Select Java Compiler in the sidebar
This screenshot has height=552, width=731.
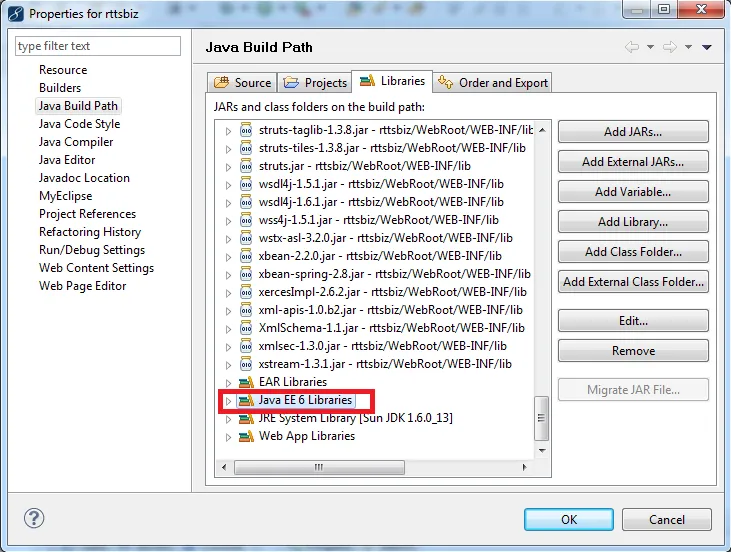coord(76,142)
